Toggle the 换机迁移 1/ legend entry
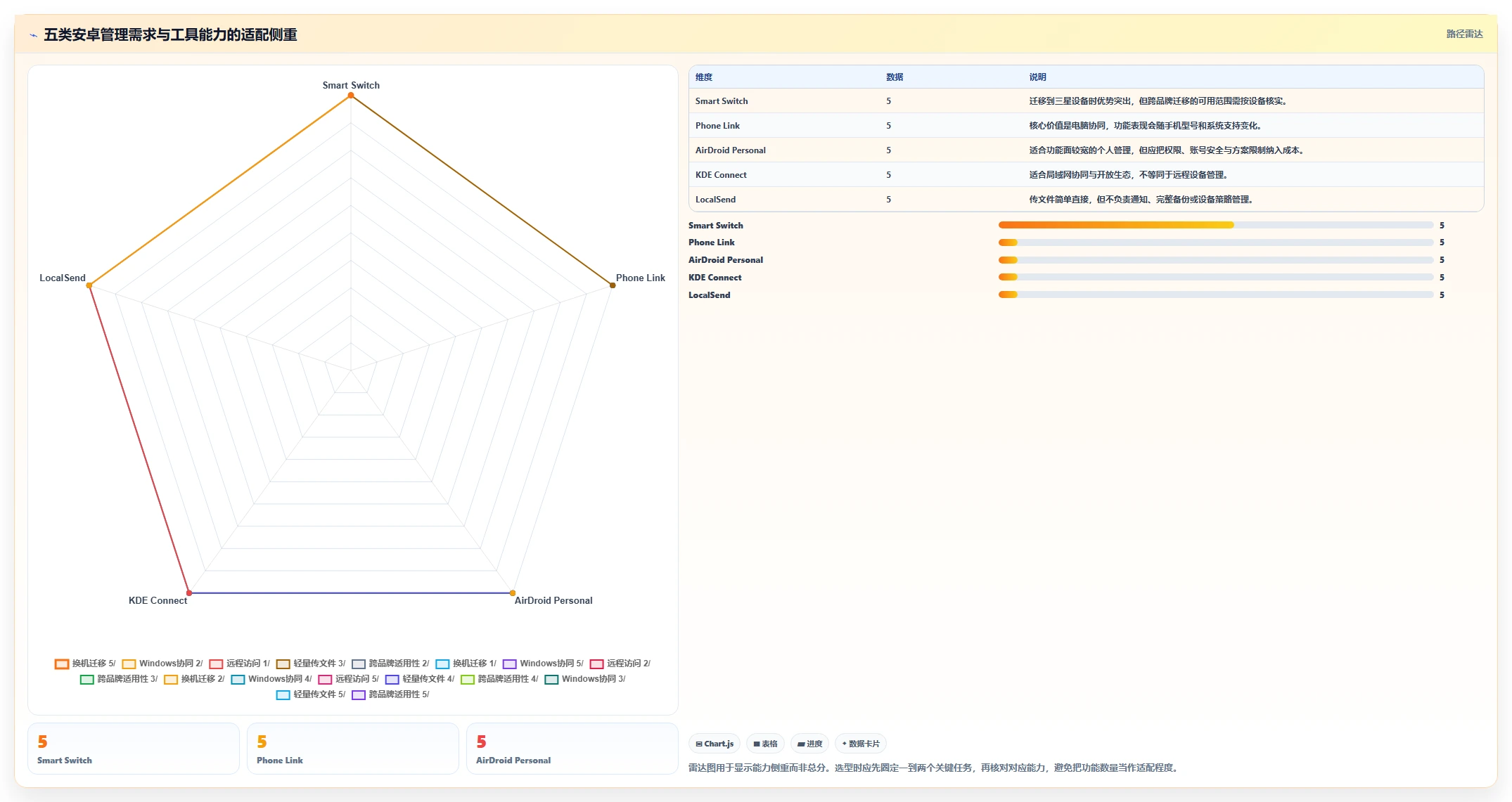 pyautogui.click(x=466, y=664)
